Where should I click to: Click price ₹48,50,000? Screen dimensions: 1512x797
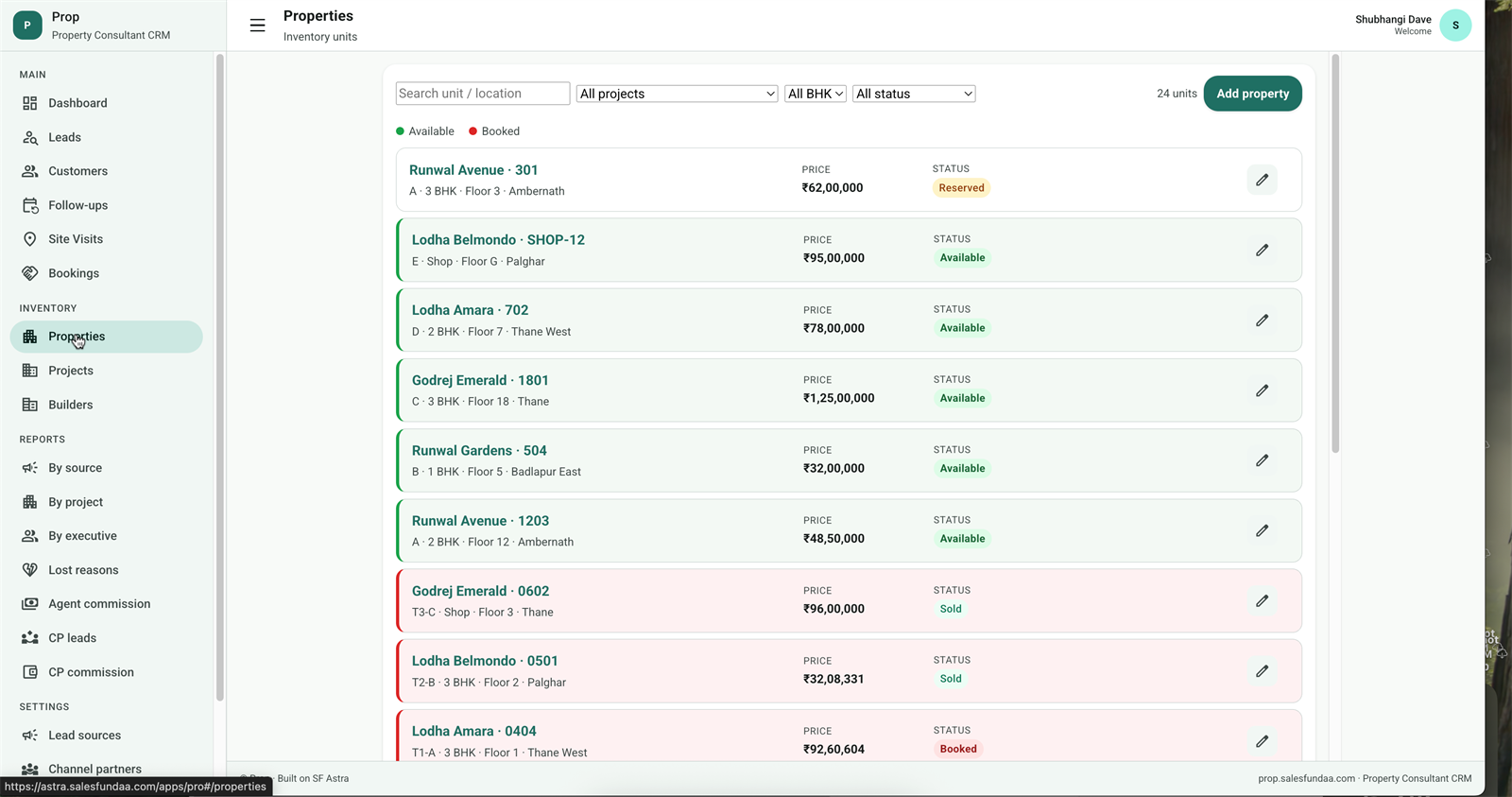tap(833, 539)
